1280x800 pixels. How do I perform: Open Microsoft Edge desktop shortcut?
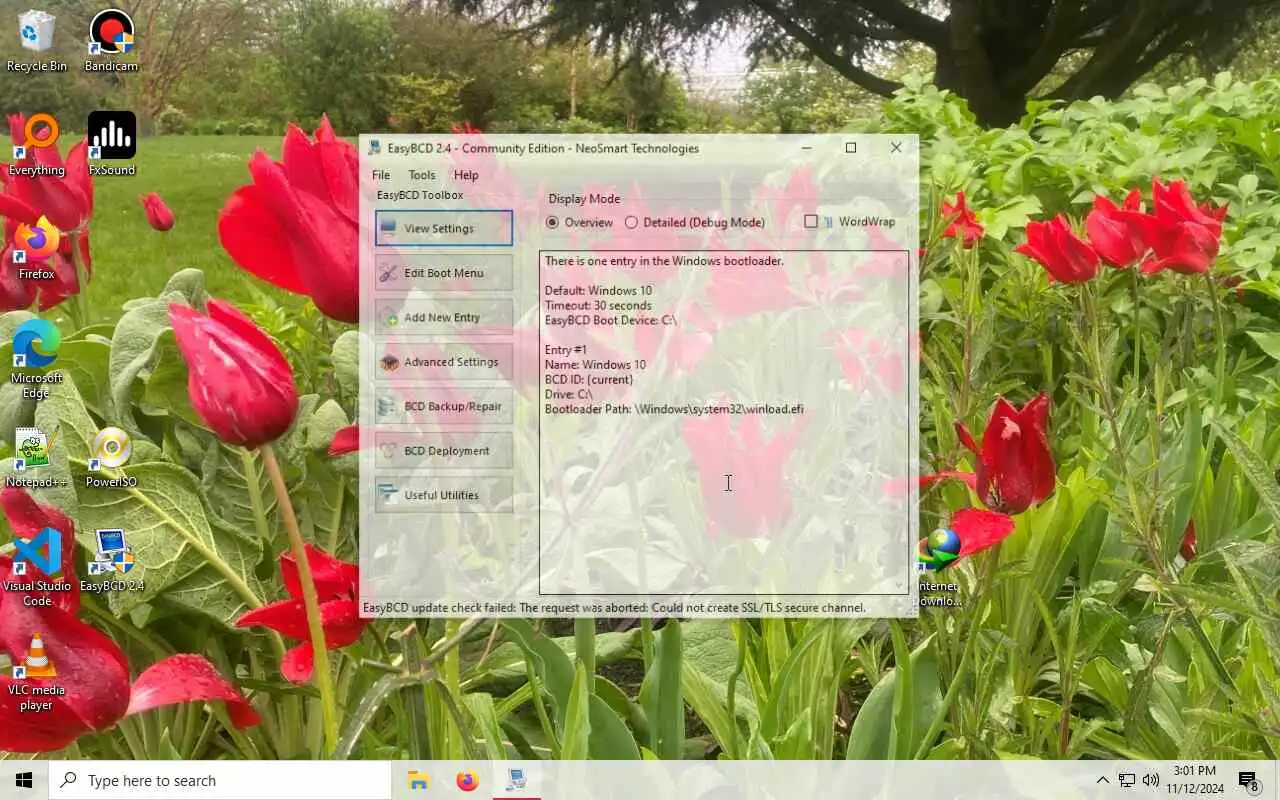36,360
